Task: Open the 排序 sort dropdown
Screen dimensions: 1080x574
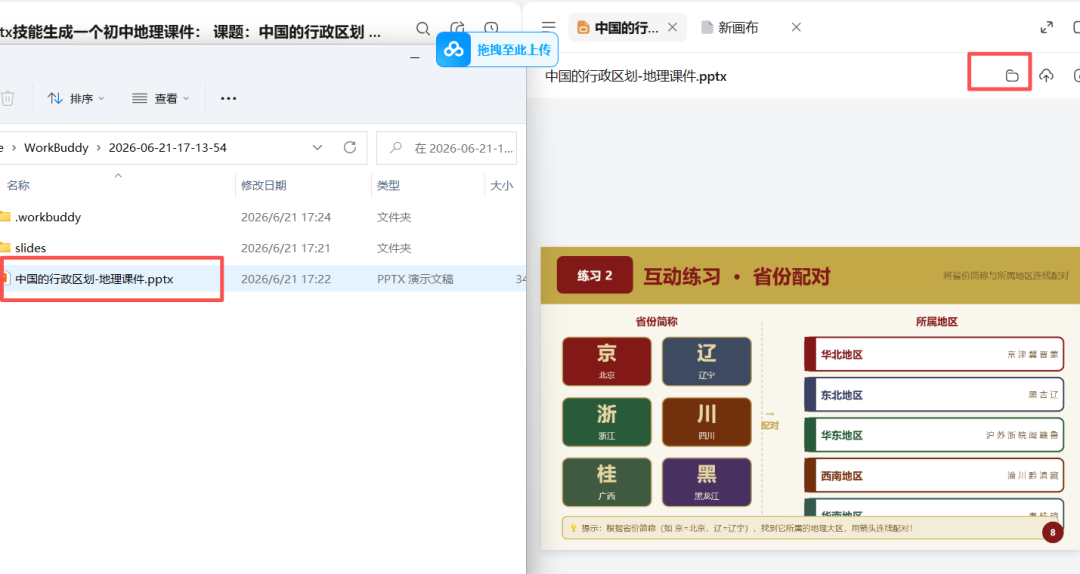Action: 76,99
